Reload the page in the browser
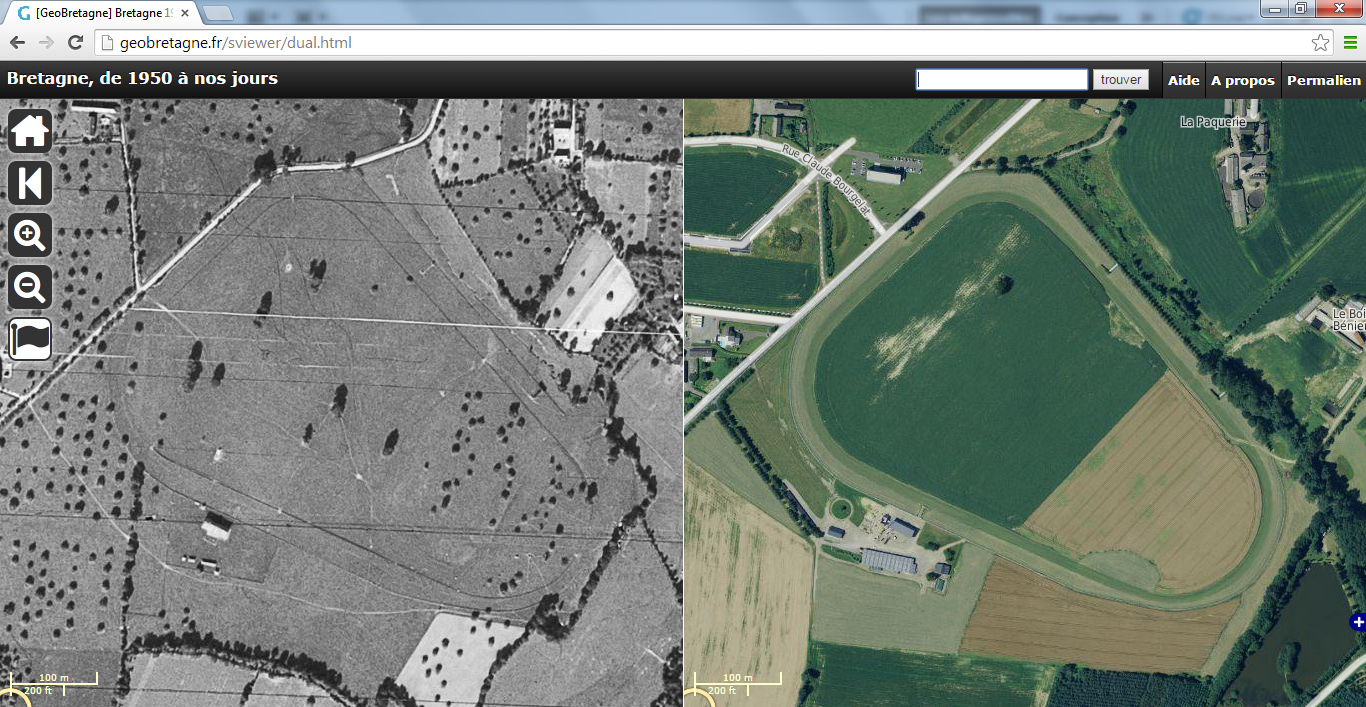The width and height of the screenshot is (1366, 707). (x=75, y=43)
